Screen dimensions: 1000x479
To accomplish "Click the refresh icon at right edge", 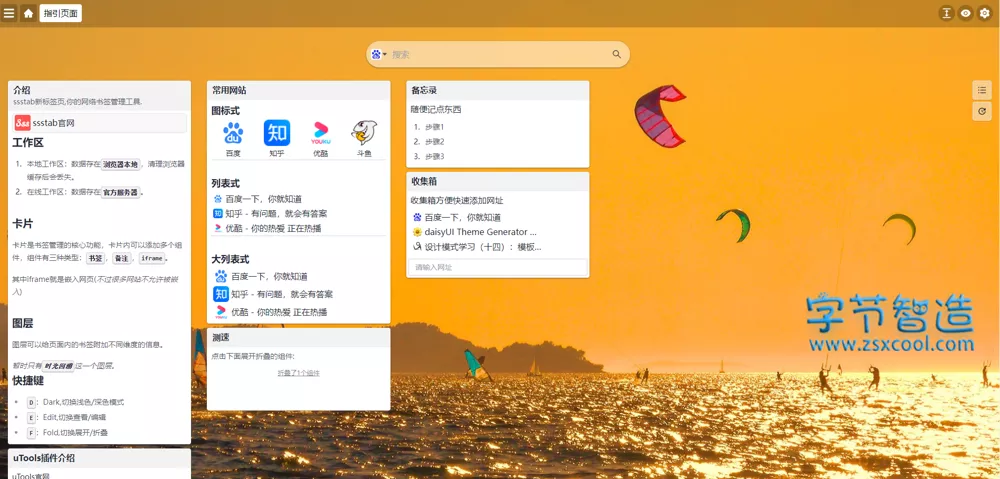I will (982, 112).
